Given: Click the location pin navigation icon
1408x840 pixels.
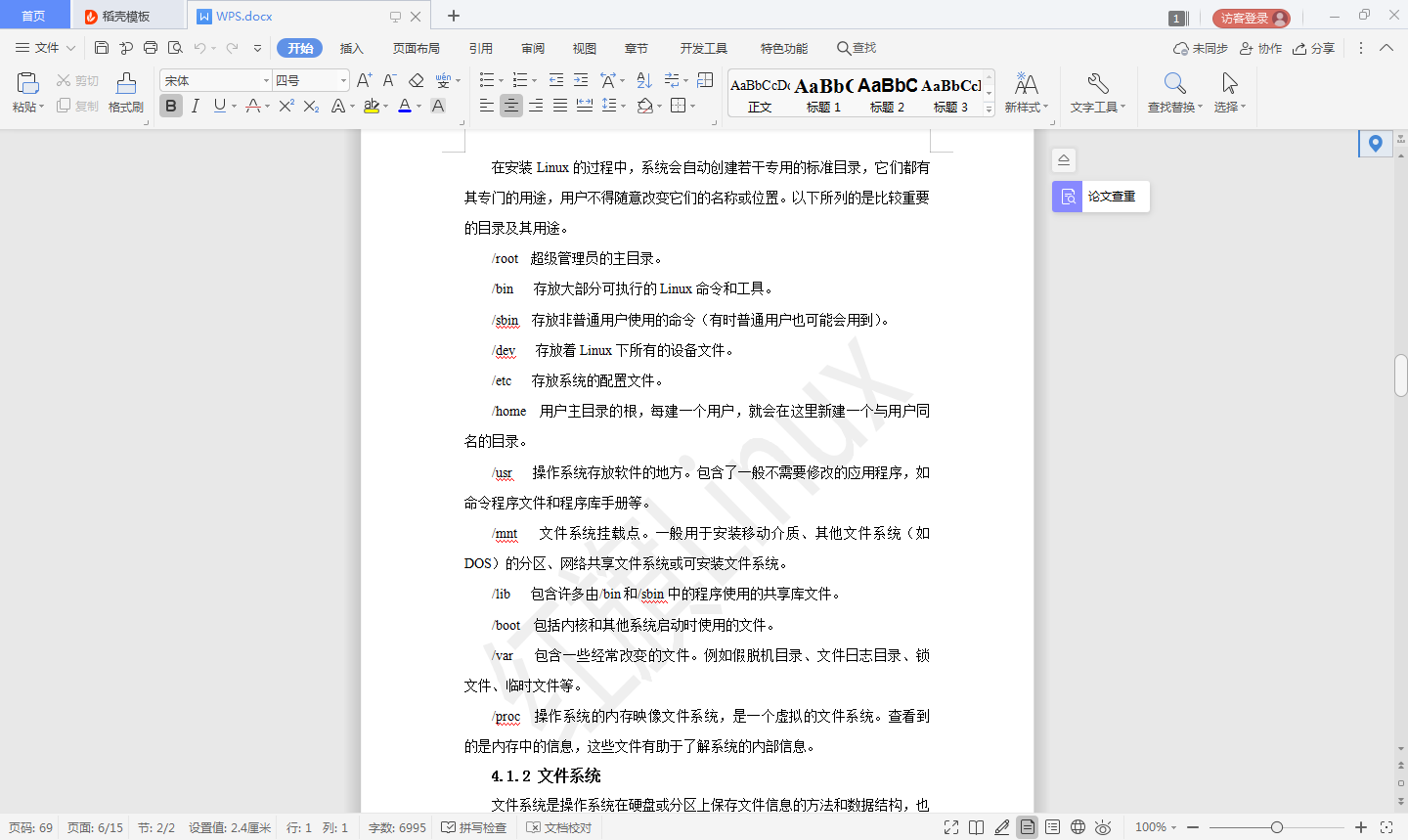Looking at the screenshot, I should pos(1376,144).
